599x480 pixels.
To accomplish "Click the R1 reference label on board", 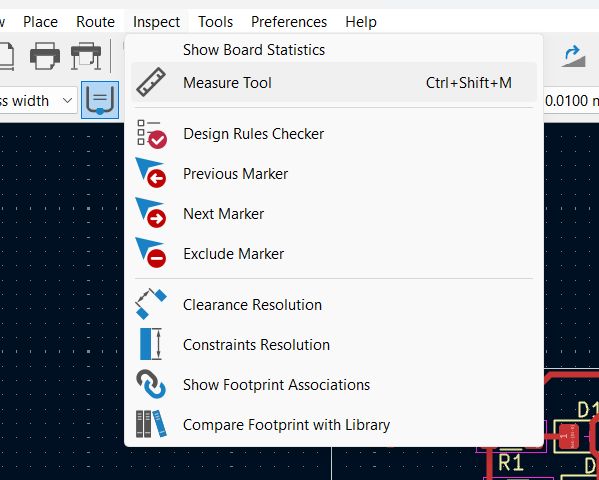I will [x=510, y=463].
